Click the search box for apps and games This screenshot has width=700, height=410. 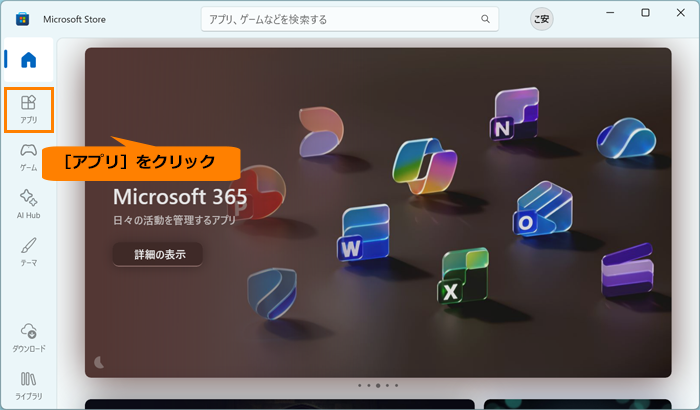(x=350, y=19)
